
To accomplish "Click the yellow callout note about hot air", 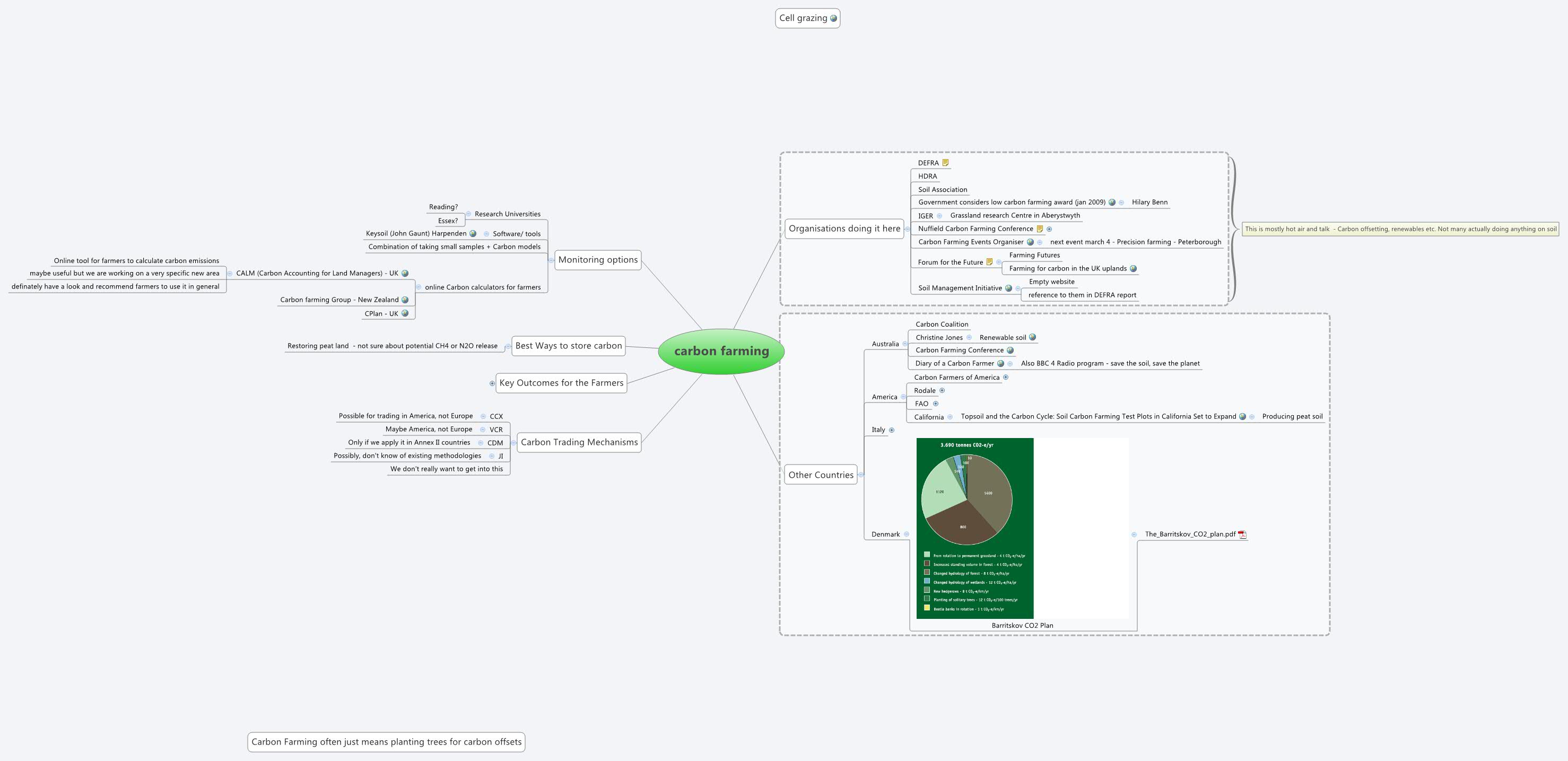I will [x=1400, y=229].
